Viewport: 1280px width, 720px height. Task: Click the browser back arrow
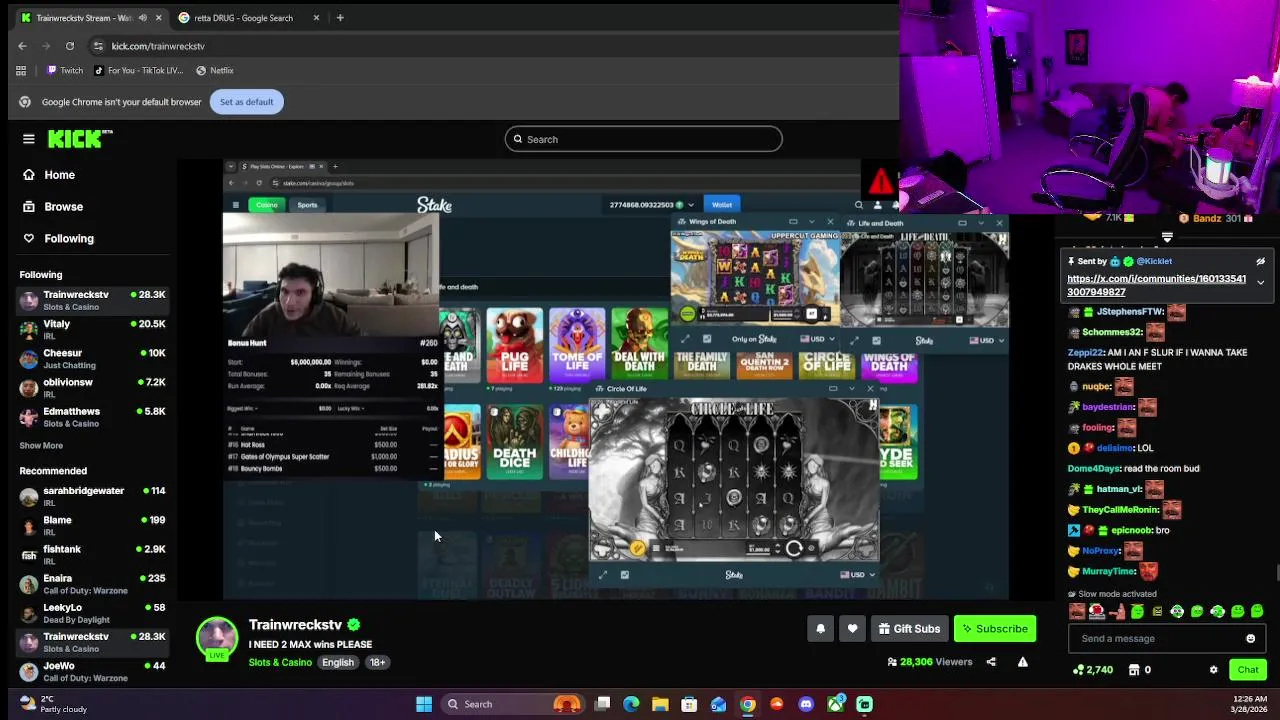click(x=22, y=46)
